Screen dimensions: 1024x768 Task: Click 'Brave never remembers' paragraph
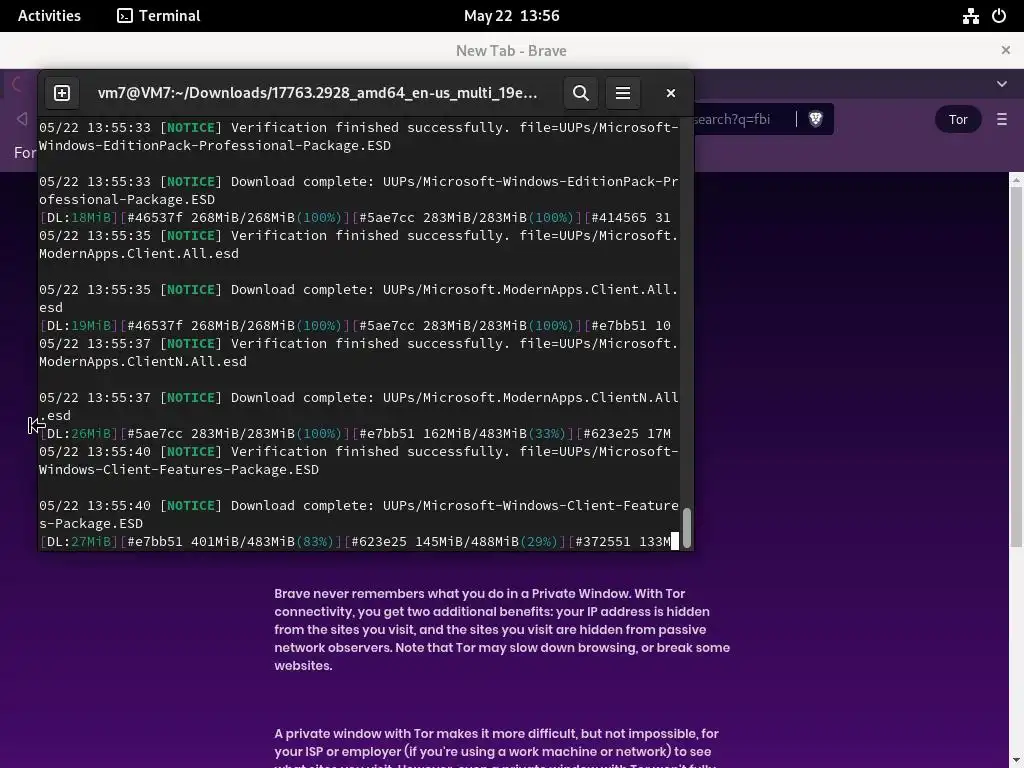click(x=502, y=630)
